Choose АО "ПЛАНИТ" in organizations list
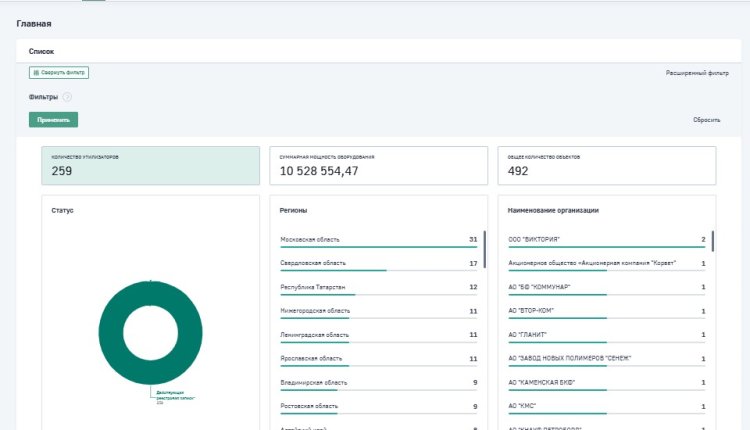The height and width of the screenshot is (430, 750). tap(607, 336)
